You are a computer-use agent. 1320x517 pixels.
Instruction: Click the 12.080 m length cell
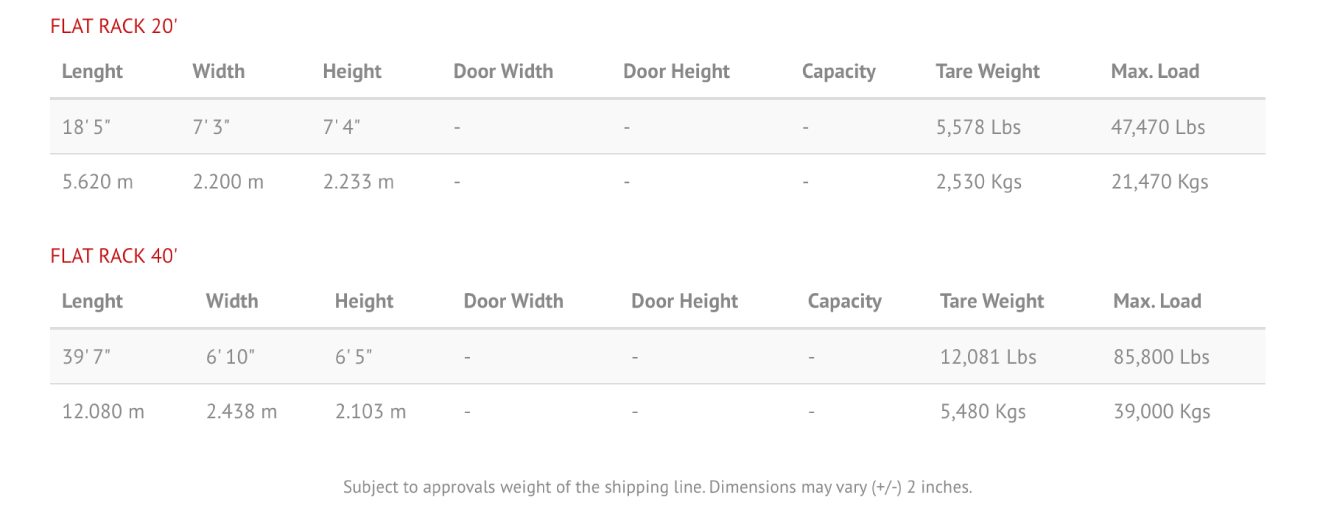coord(103,412)
